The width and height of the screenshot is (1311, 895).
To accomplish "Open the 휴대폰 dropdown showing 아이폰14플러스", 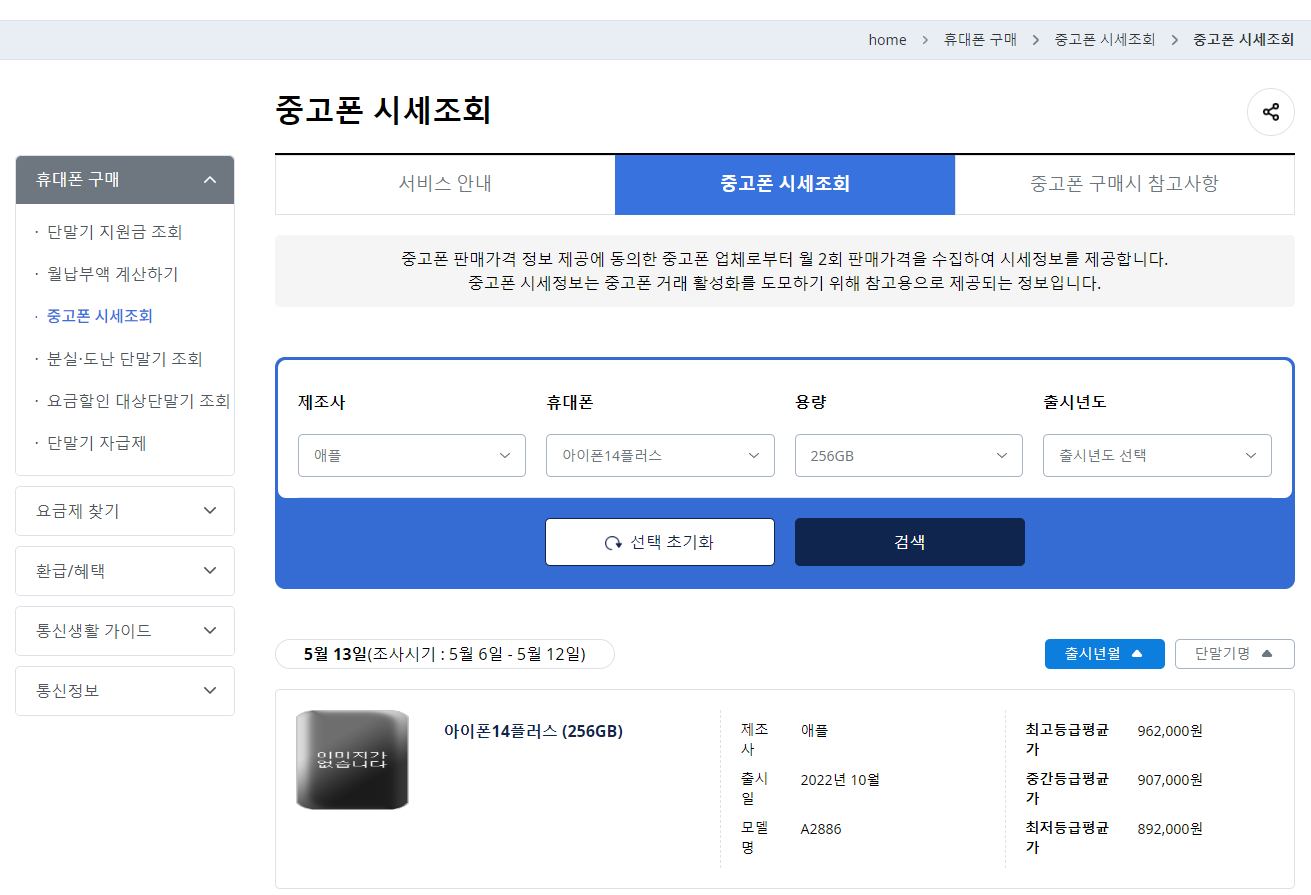I will tap(660, 455).
